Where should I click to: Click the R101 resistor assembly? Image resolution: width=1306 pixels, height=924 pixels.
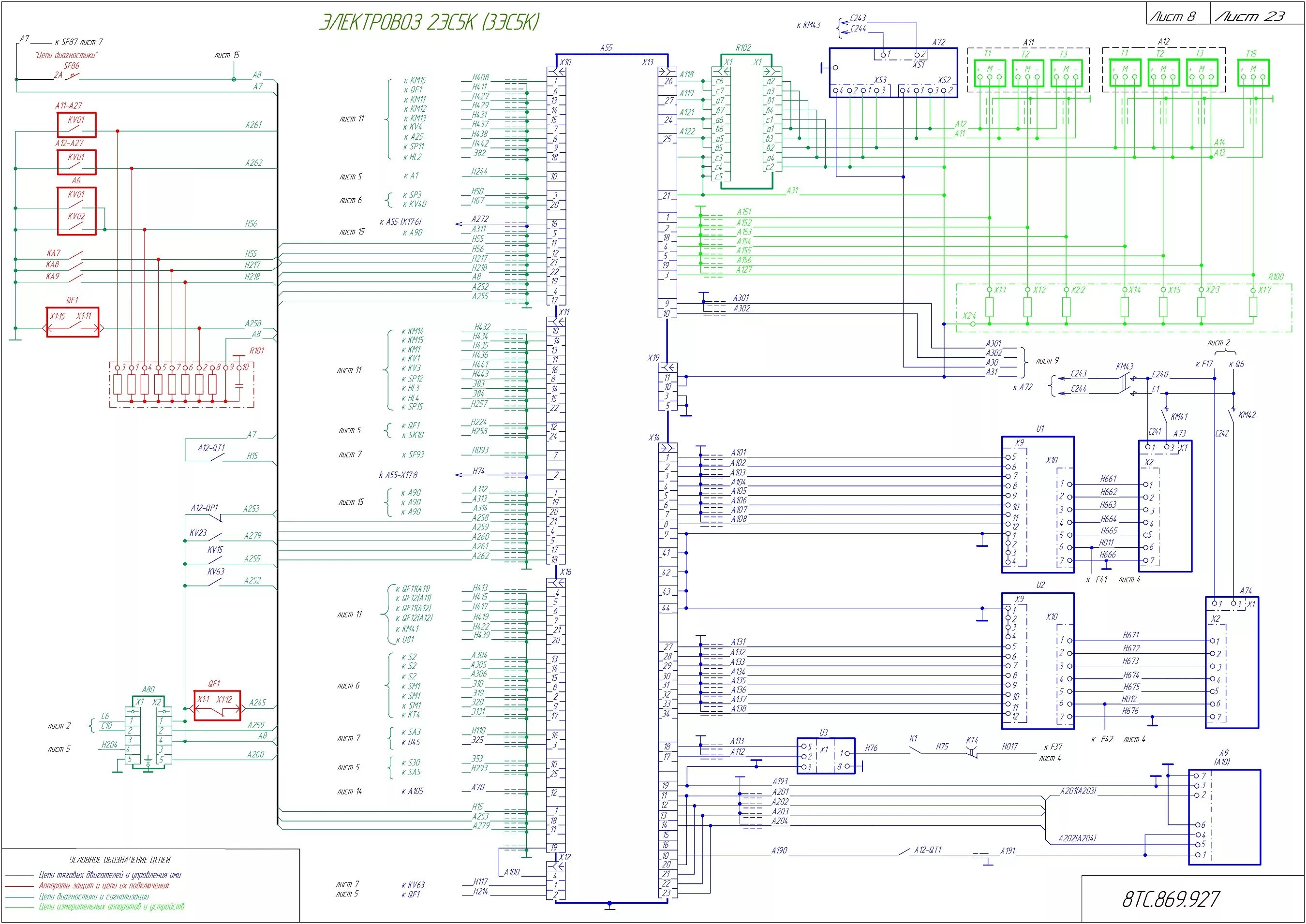pos(181,385)
